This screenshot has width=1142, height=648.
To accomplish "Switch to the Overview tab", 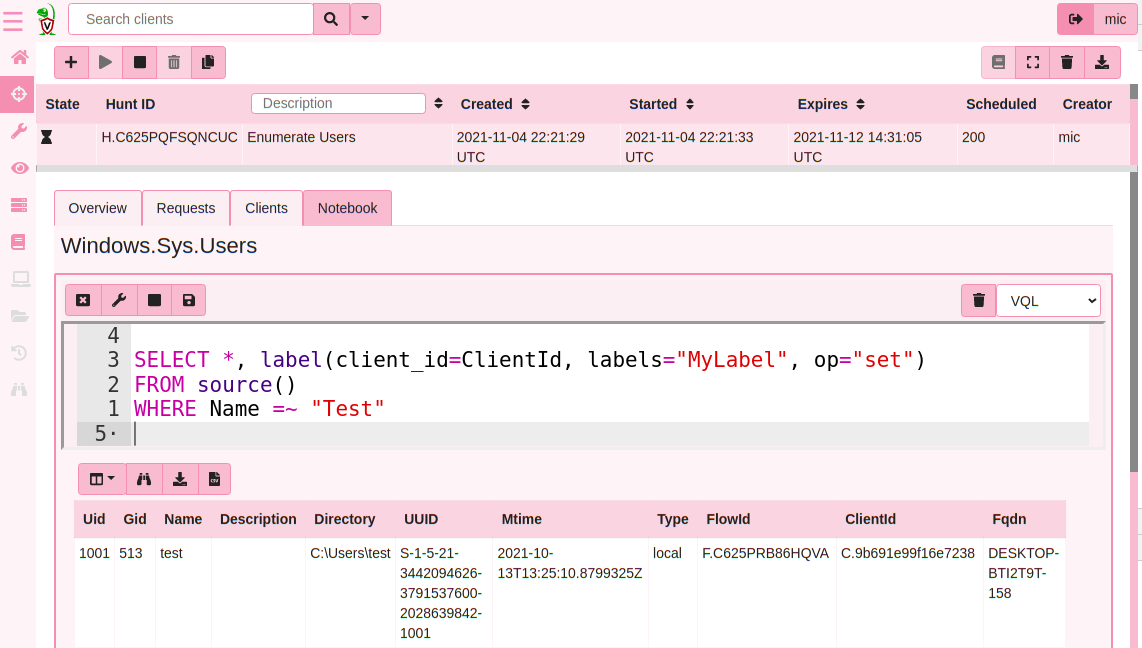I will tap(97, 208).
